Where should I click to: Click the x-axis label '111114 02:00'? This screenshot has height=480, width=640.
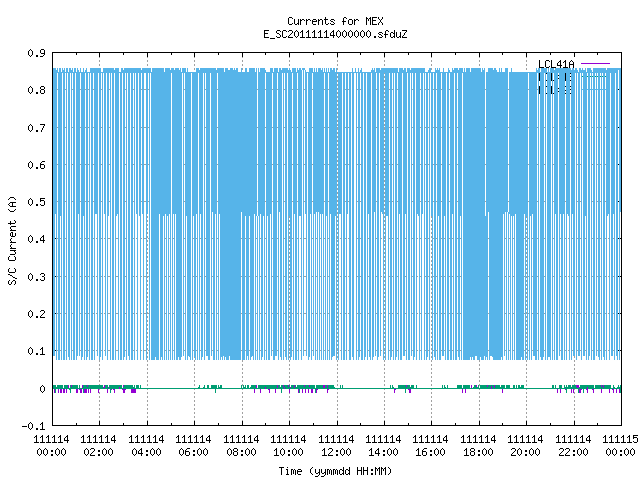coord(98,446)
